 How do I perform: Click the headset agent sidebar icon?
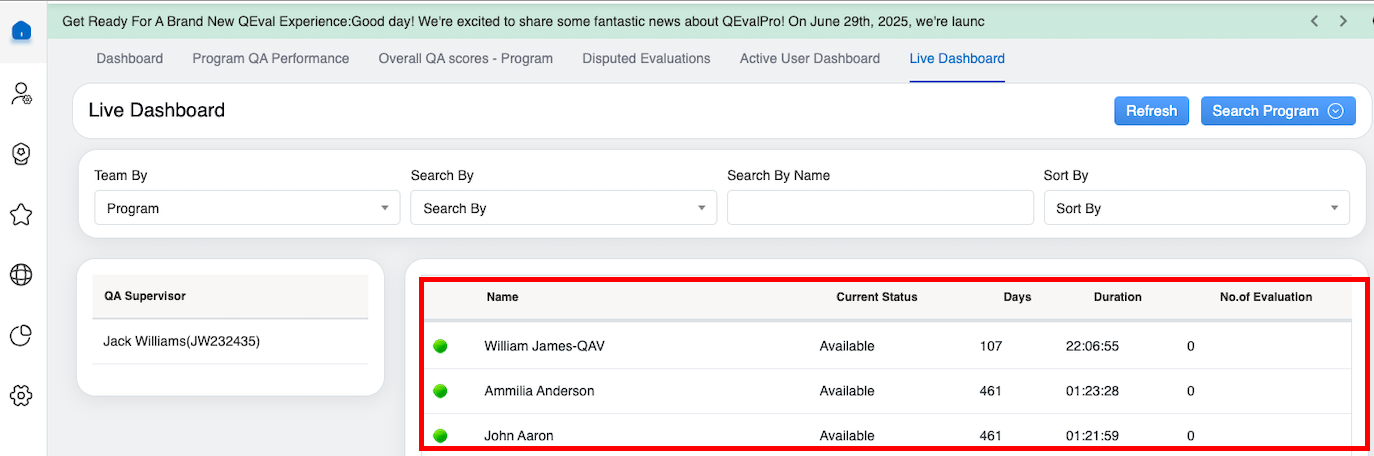(x=21, y=154)
